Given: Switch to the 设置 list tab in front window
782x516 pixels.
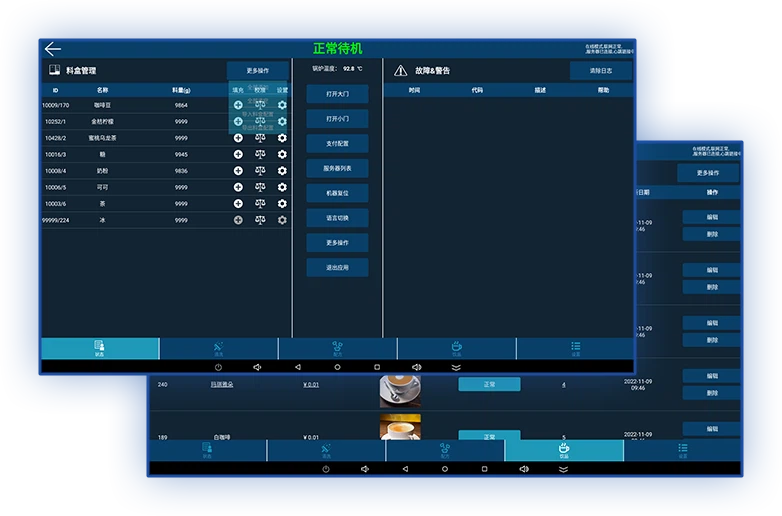Looking at the screenshot, I should point(576,348).
